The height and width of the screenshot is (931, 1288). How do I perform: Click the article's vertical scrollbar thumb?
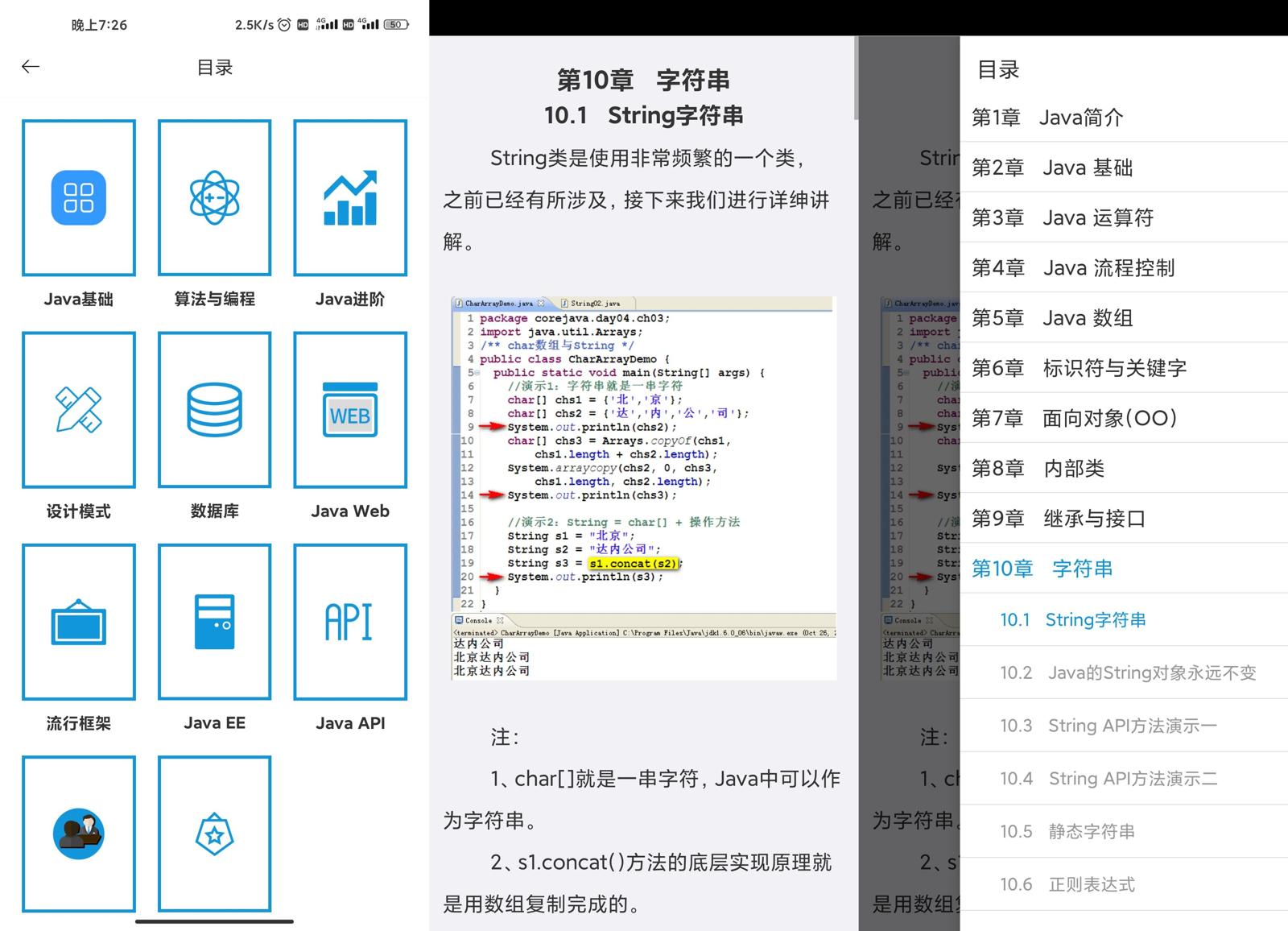pyautogui.click(x=855, y=78)
